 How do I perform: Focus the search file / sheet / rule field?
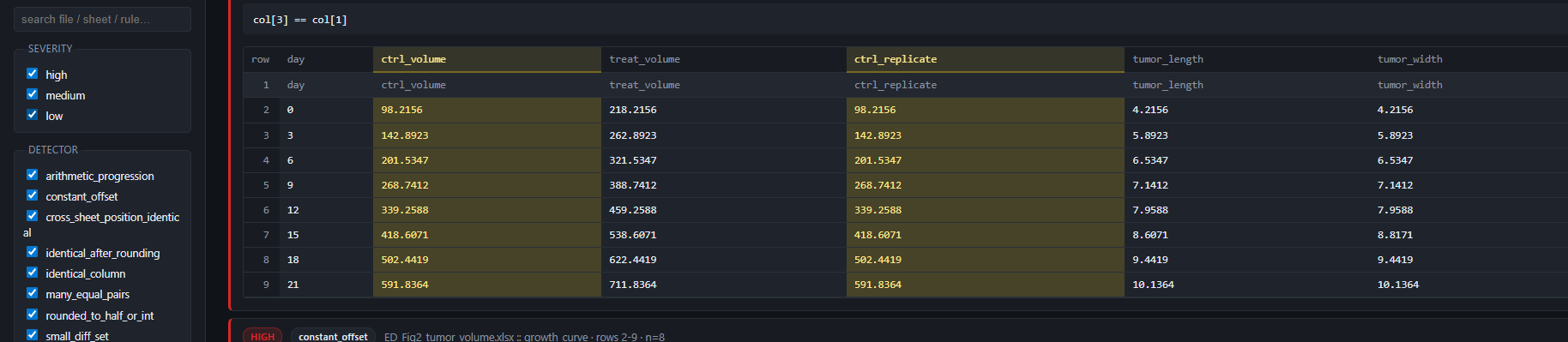coord(102,19)
